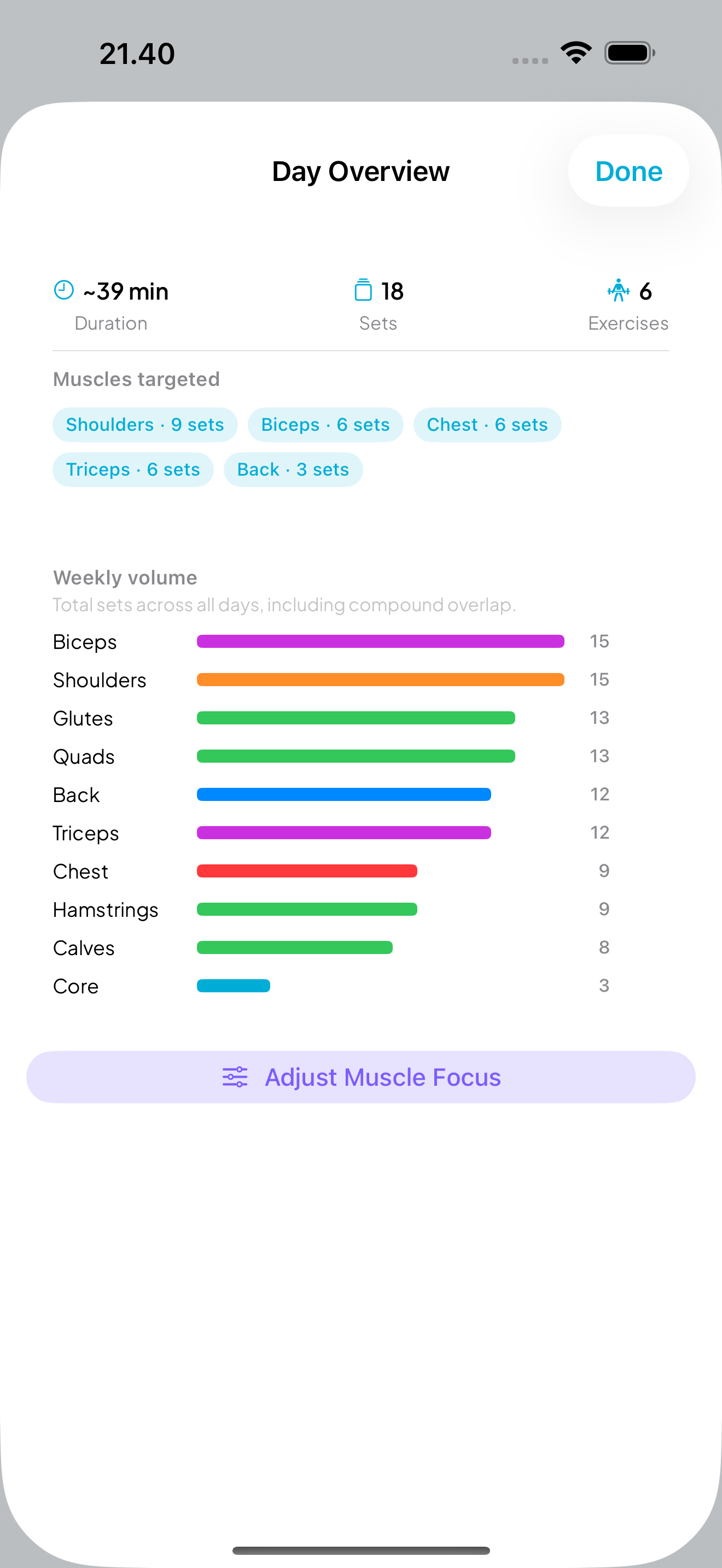This screenshot has width=722, height=1568.
Task: Select the sets counter icon
Action: pyautogui.click(x=363, y=290)
